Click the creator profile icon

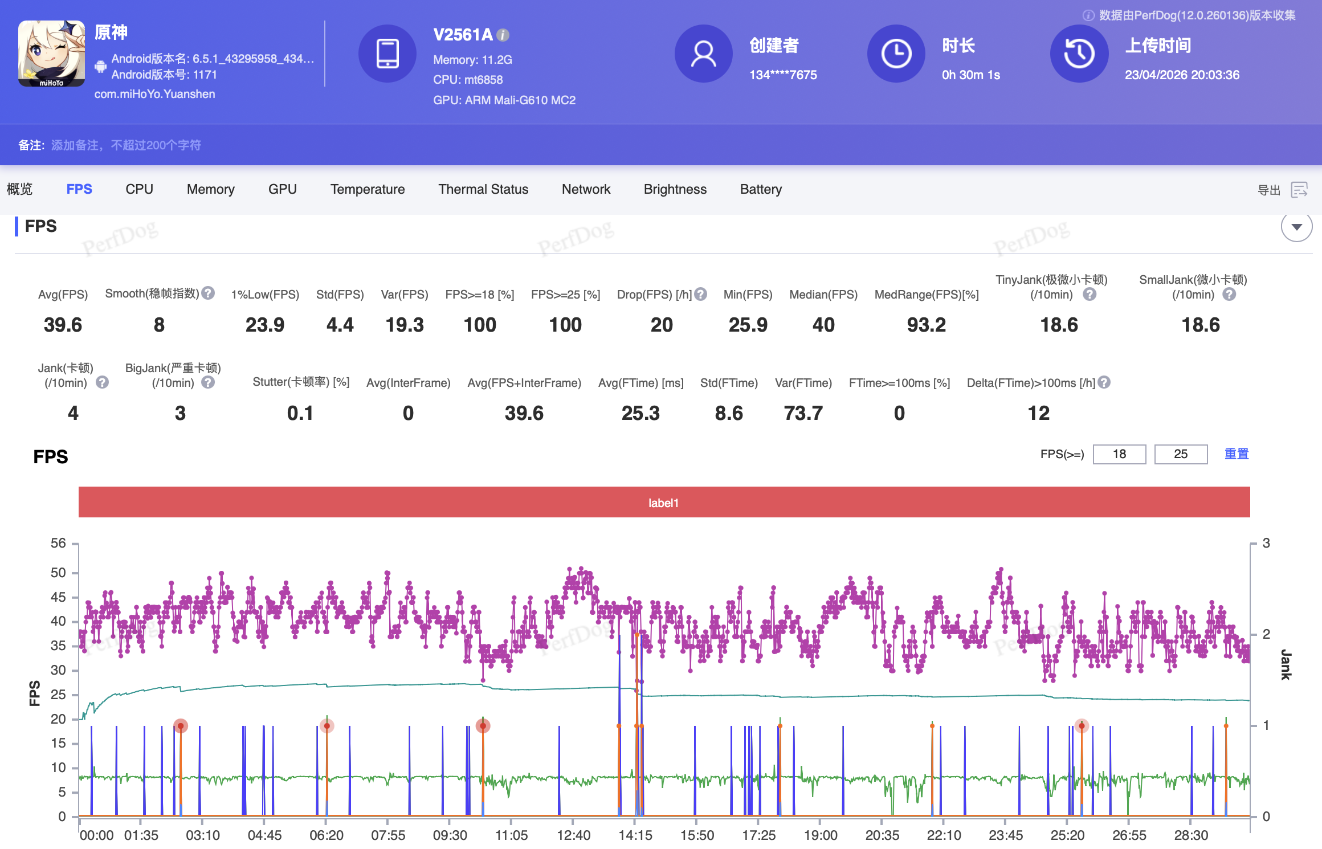coord(704,53)
